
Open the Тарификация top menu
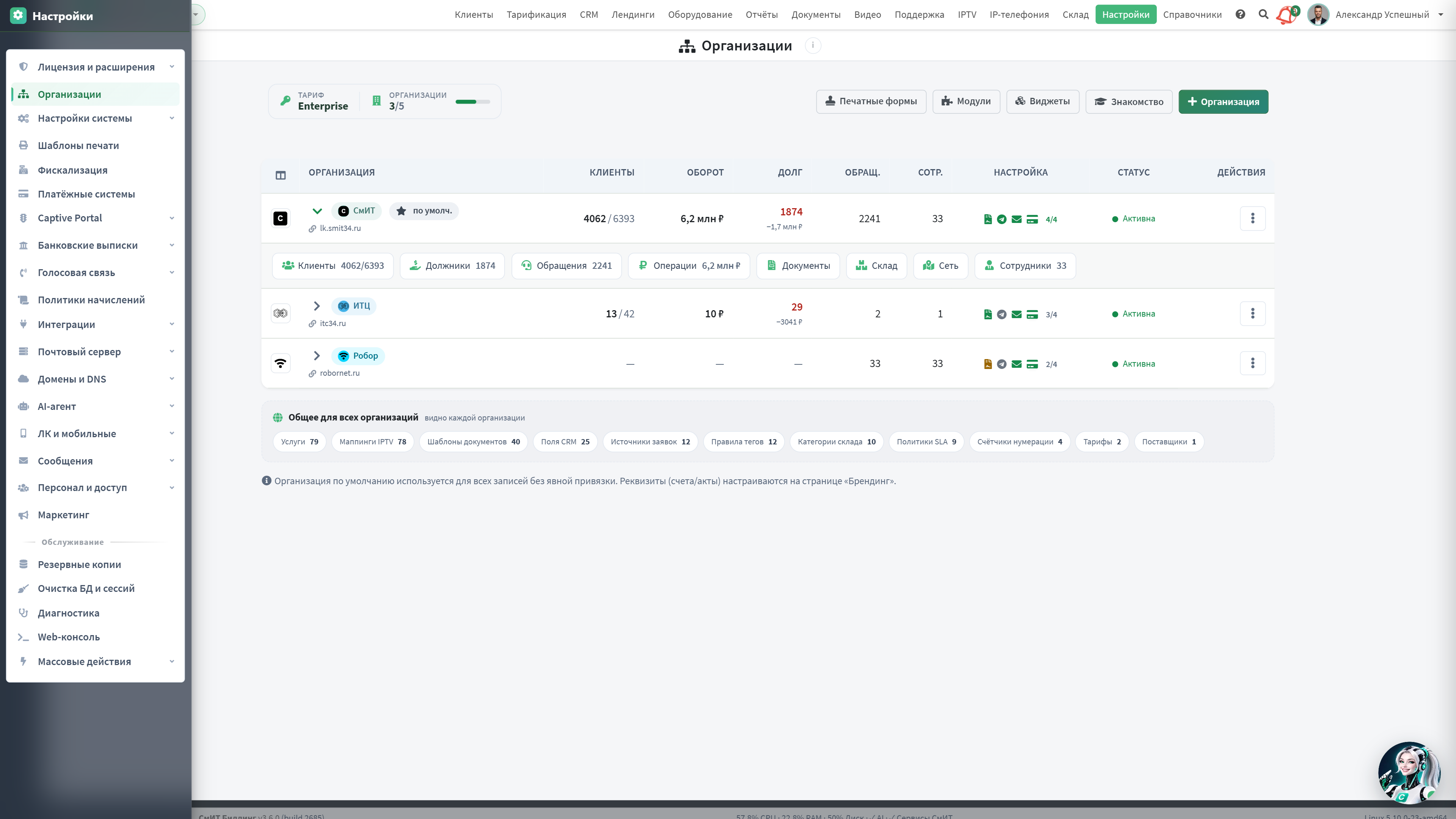point(536,15)
